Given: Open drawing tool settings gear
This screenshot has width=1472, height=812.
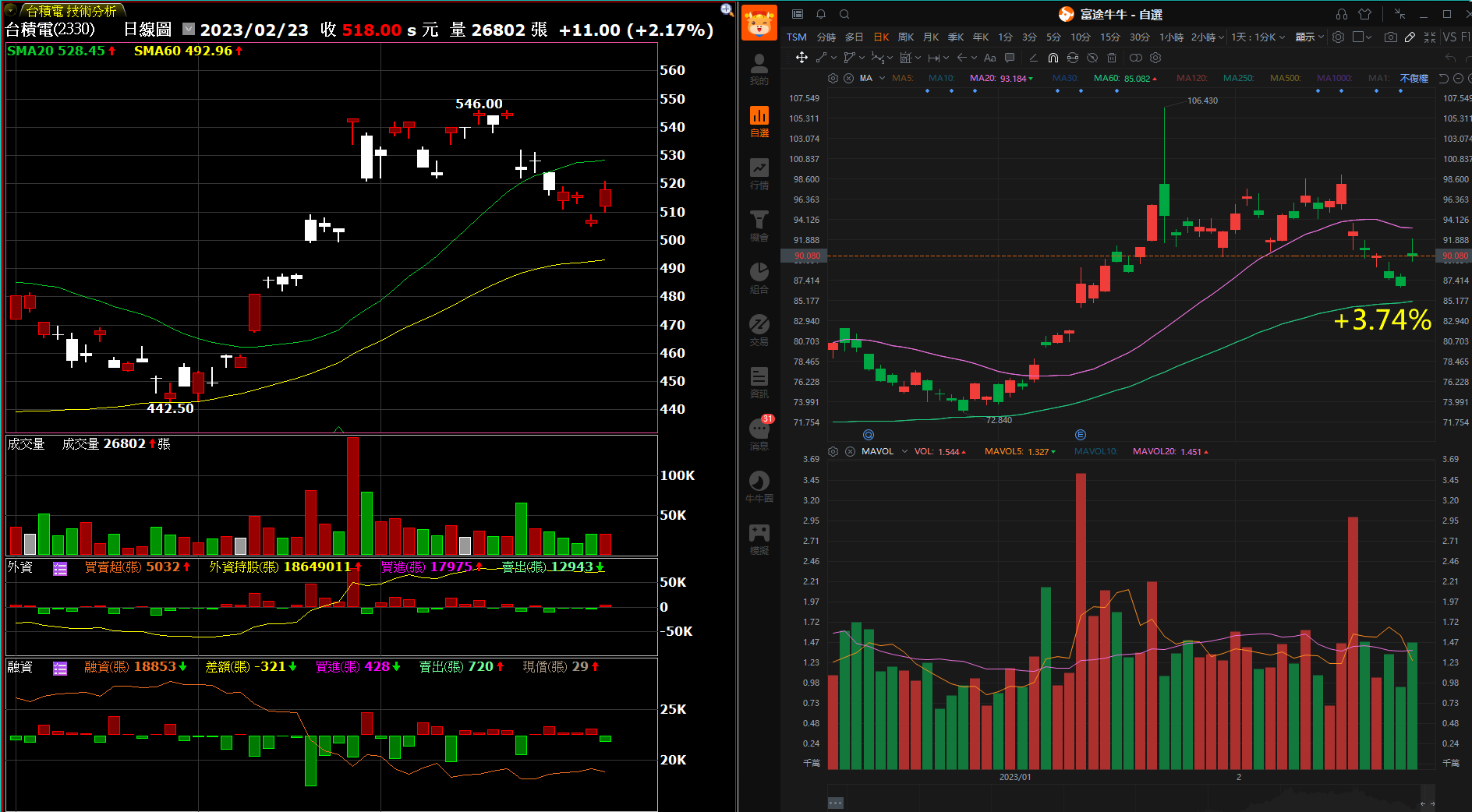Looking at the screenshot, I should 1155,58.
